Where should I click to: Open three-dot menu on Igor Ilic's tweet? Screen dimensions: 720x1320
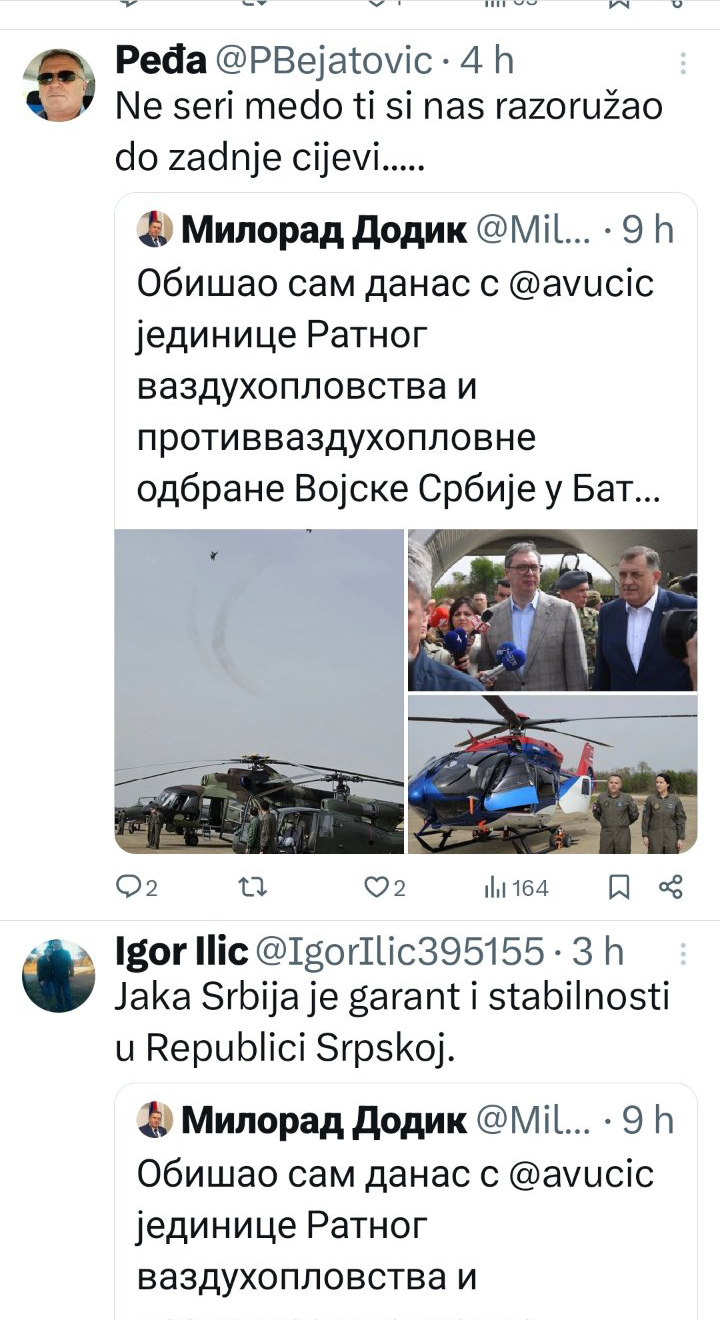[x=684, y=953]
